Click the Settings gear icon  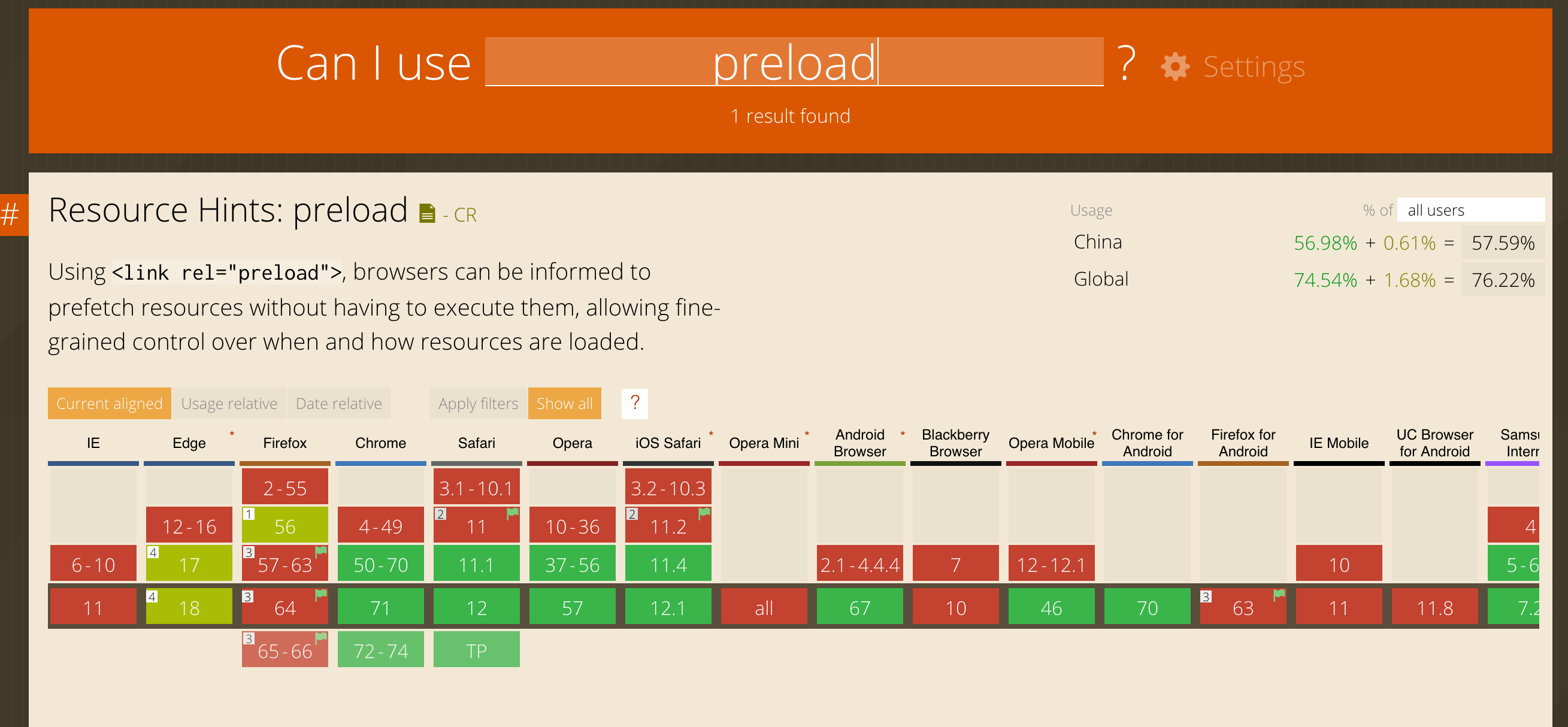pos(1174,66)
